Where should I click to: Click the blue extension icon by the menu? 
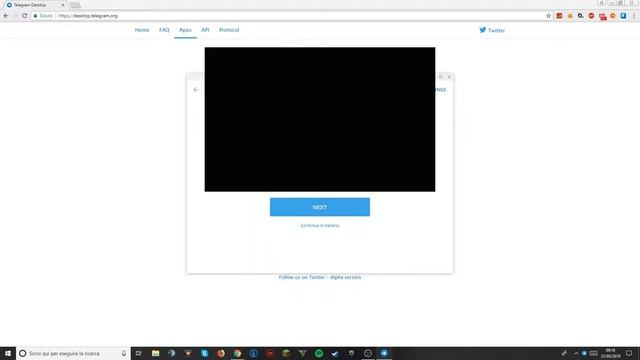623,16
